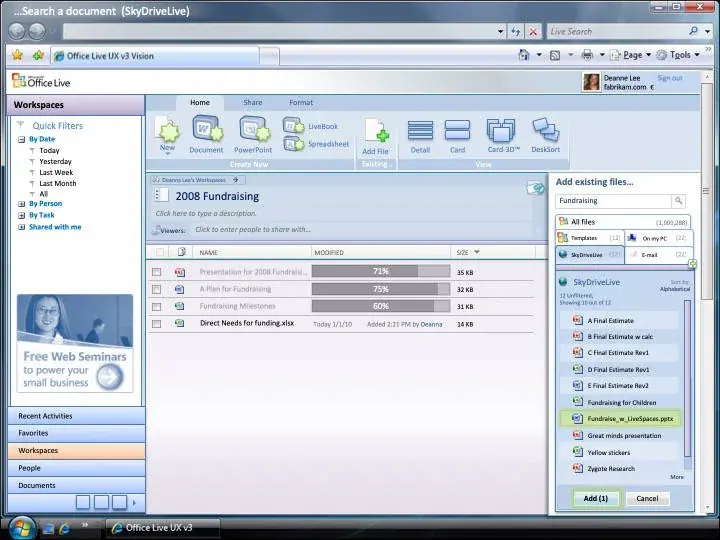The image size is (720, 540).
Task: Open the Format ribbon tab
Action: pyautogui.click(x=301, y=102)
